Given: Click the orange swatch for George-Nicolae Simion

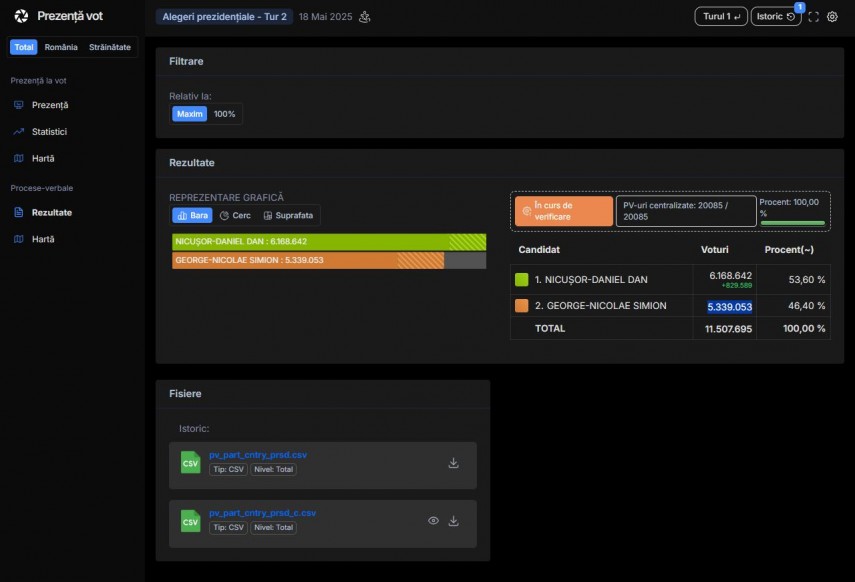Looking at the screenshot, I should 521,305.
